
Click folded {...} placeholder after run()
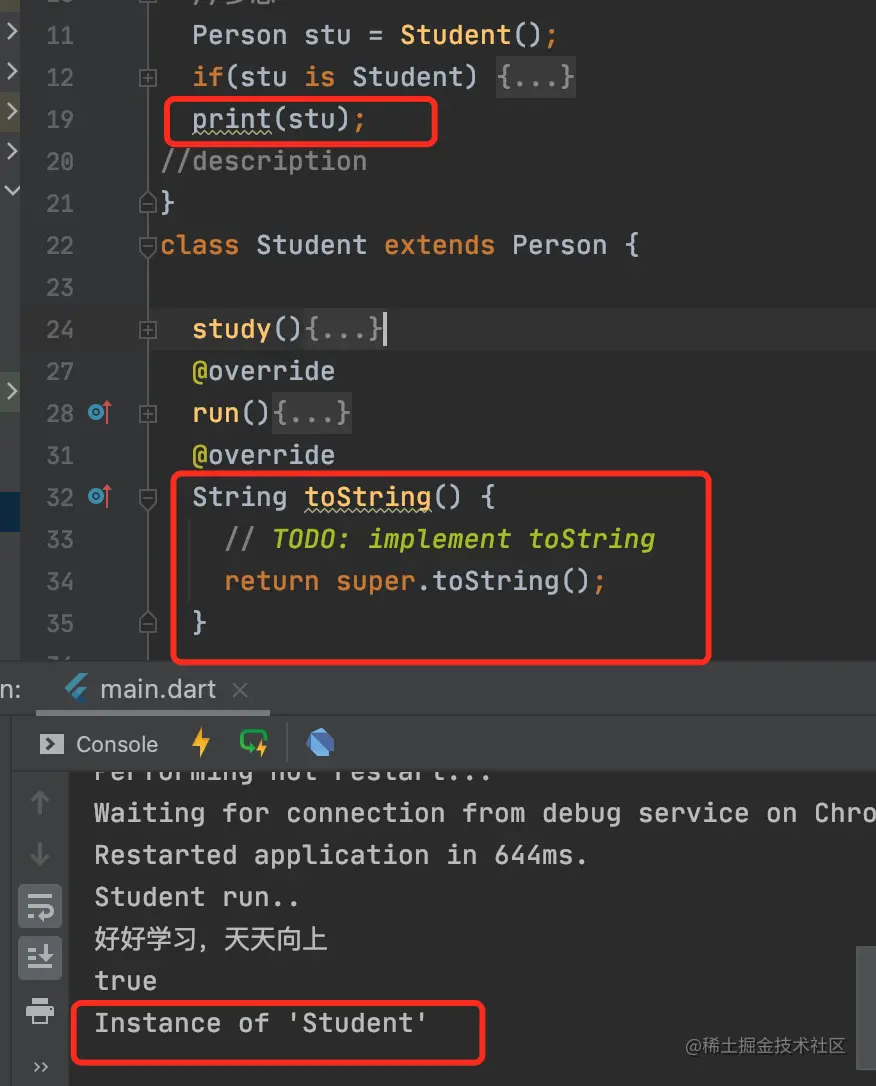[312, 413]
